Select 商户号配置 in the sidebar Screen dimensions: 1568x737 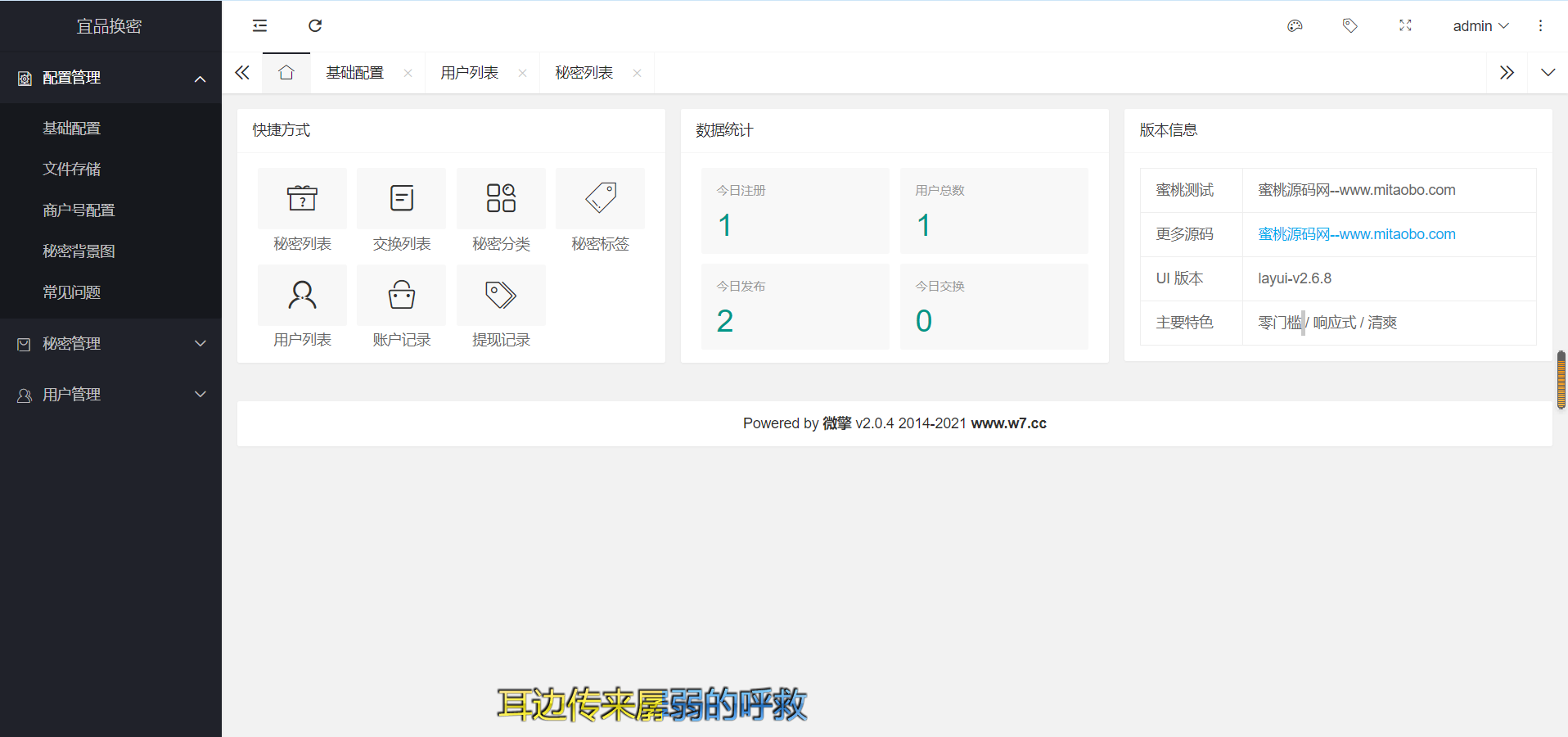pos(79,210)
